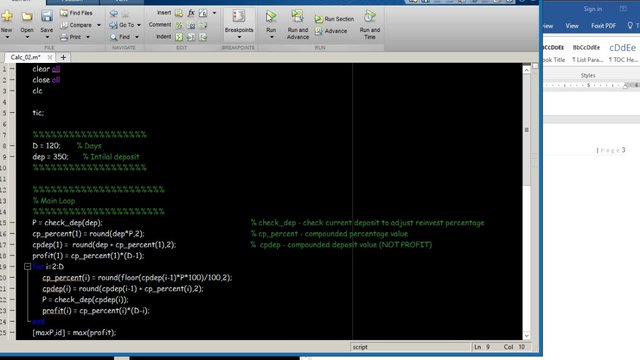Click the Uncomment icon in the Comment row
This screenshot has height=360, width=640.
191,25
